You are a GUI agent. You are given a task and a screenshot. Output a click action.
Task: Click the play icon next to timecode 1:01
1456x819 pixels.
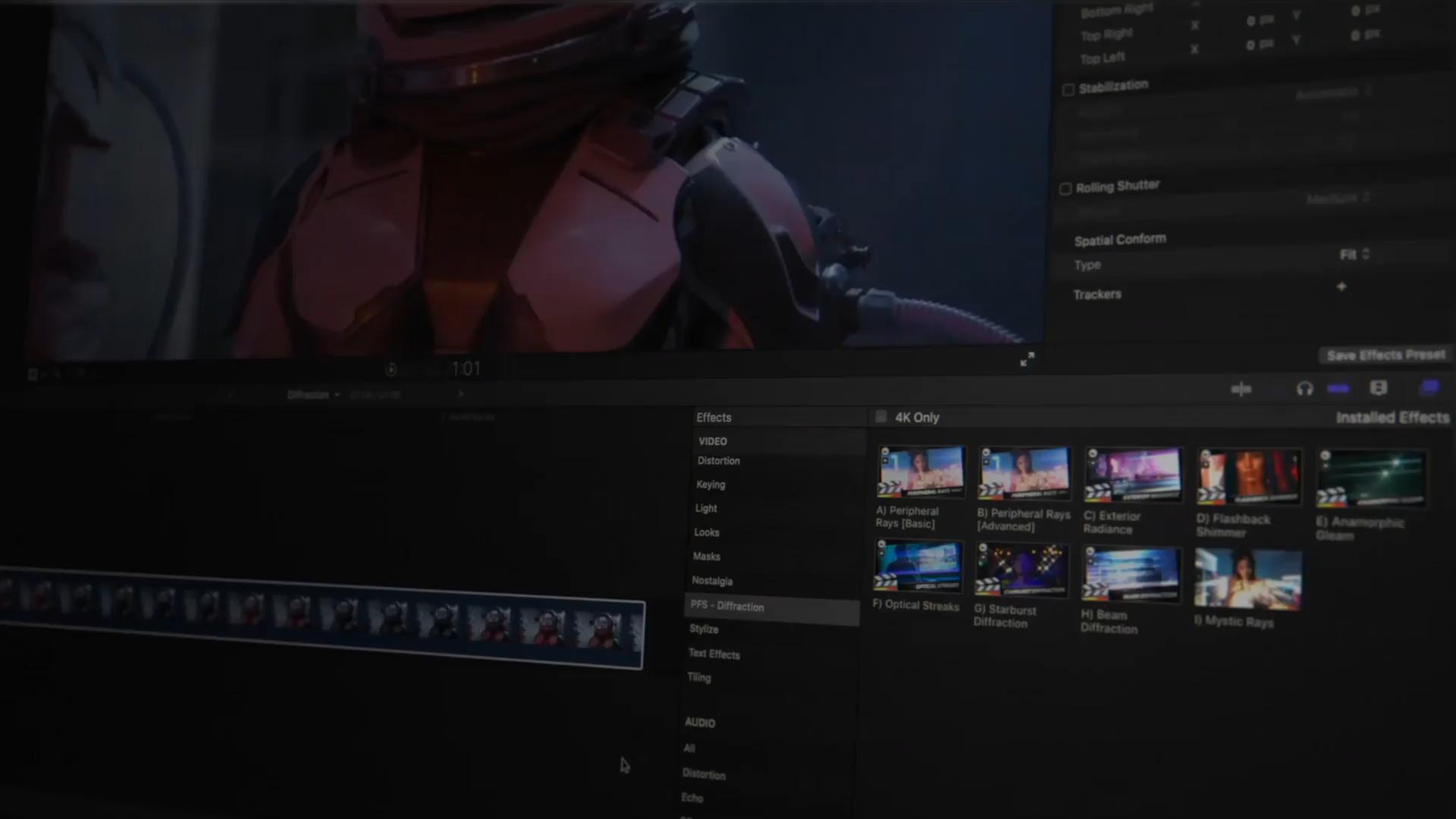tap(391, 369)
